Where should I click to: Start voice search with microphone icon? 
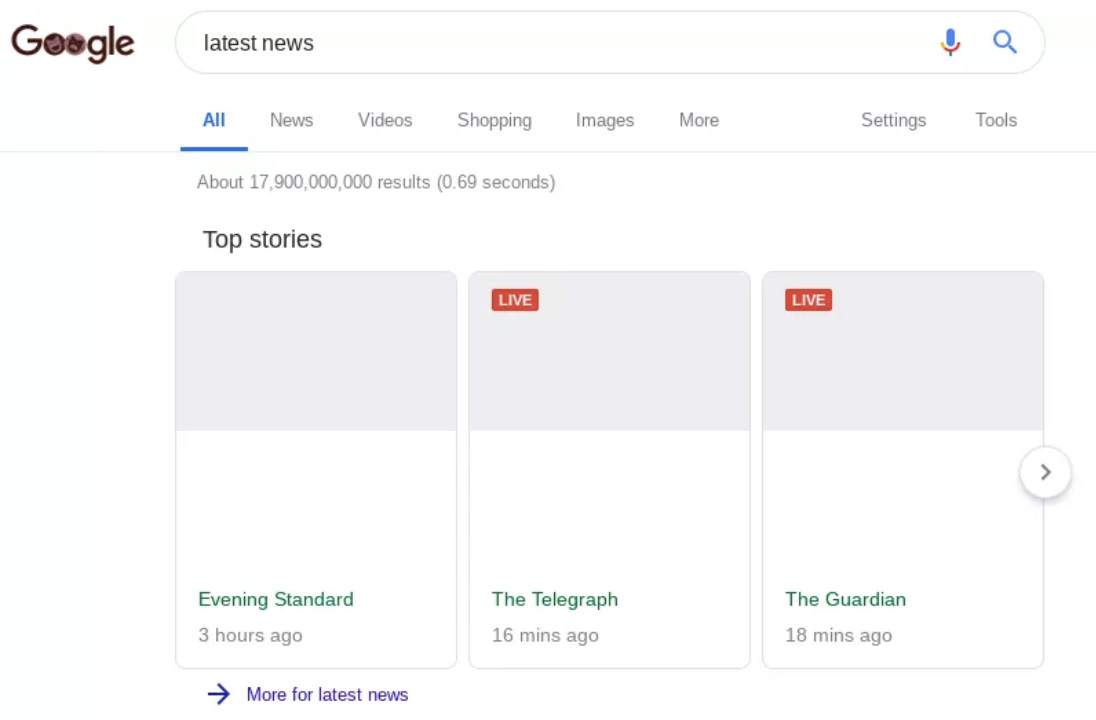[x=950, y=42]
